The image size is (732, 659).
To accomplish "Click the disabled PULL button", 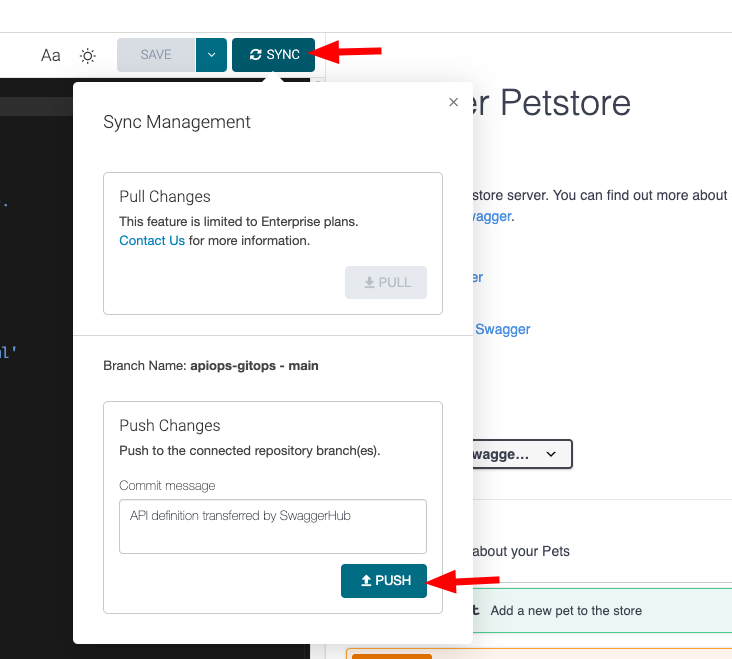I will [386, 282].
